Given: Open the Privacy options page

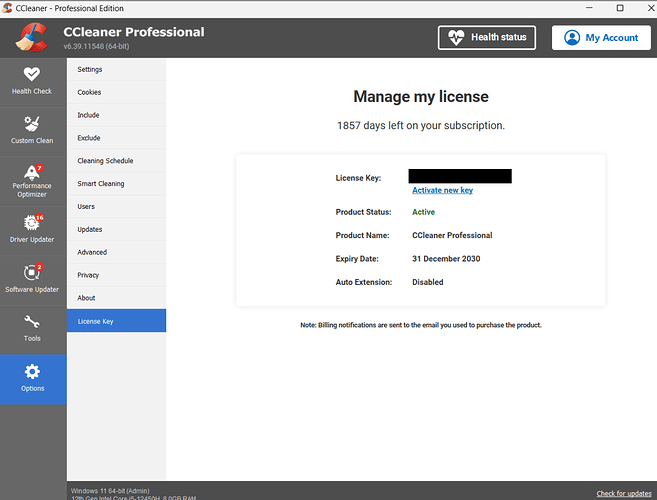Looking at the screenshot, I should 88,275.
